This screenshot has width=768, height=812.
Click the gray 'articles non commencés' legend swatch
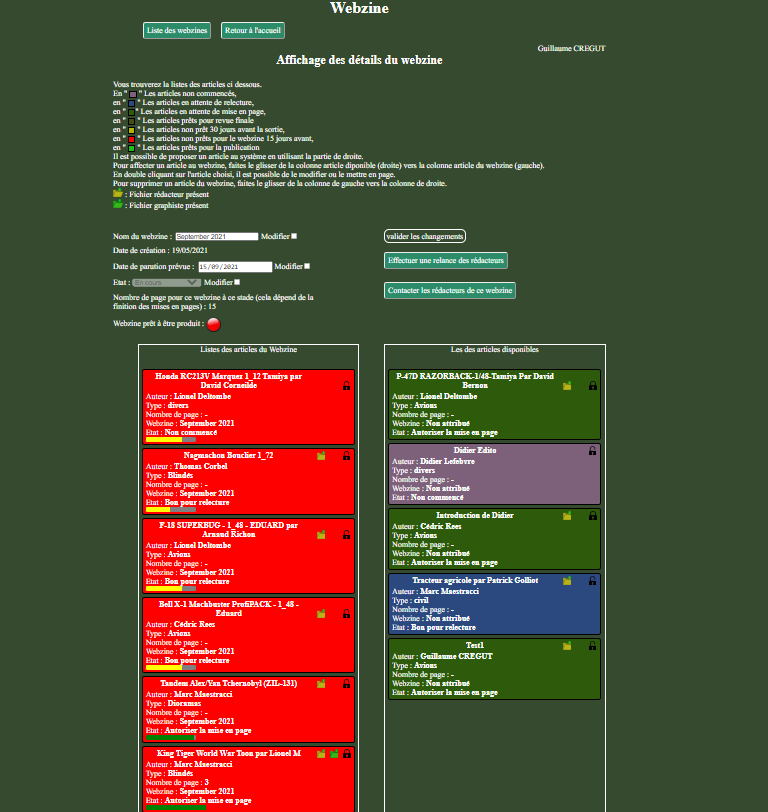pos(133,94)
